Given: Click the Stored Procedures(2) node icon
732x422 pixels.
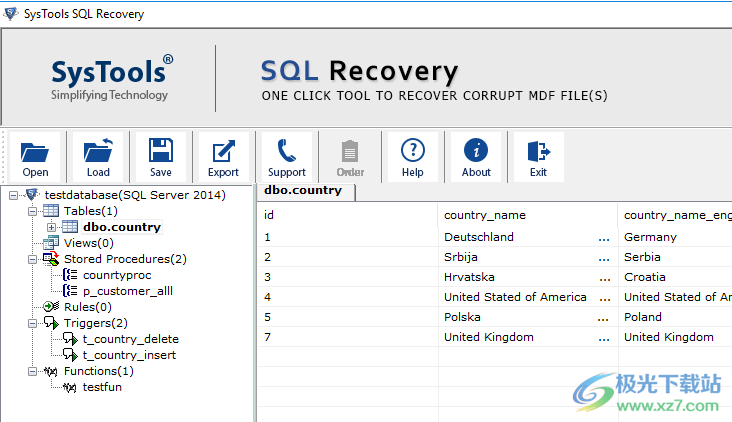Looking at the screenshot, I should point(51,259).
